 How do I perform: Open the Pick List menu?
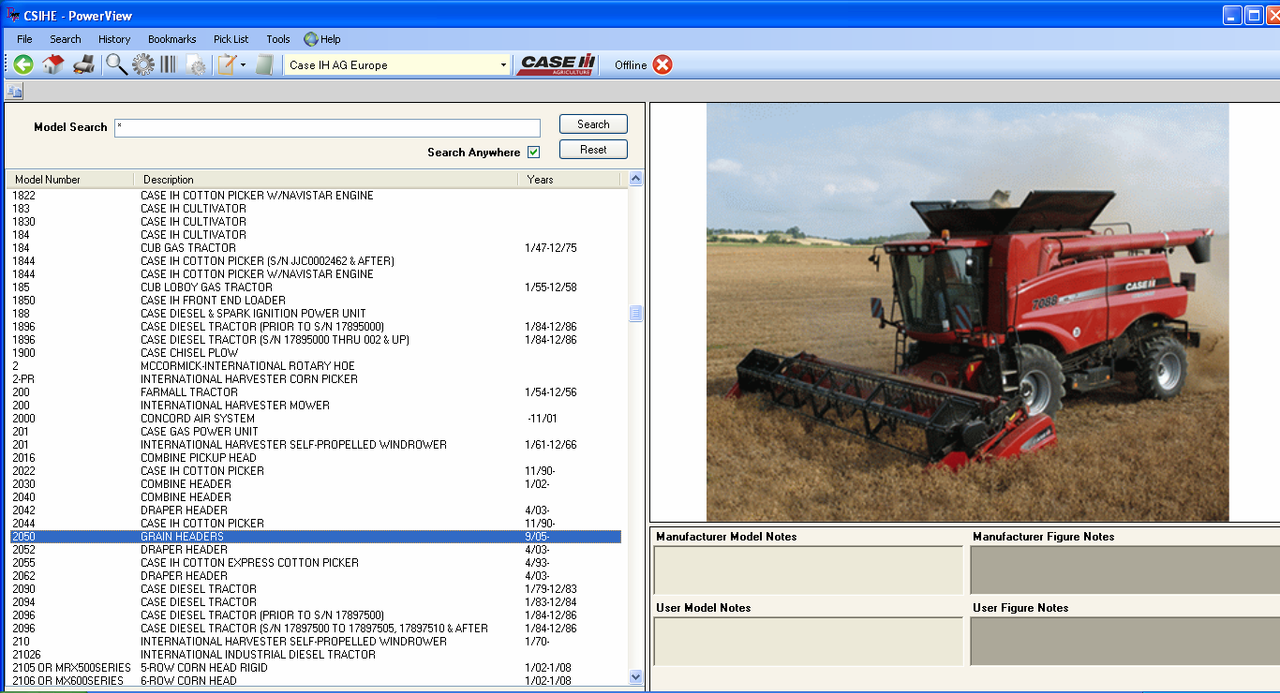point(231,39)
